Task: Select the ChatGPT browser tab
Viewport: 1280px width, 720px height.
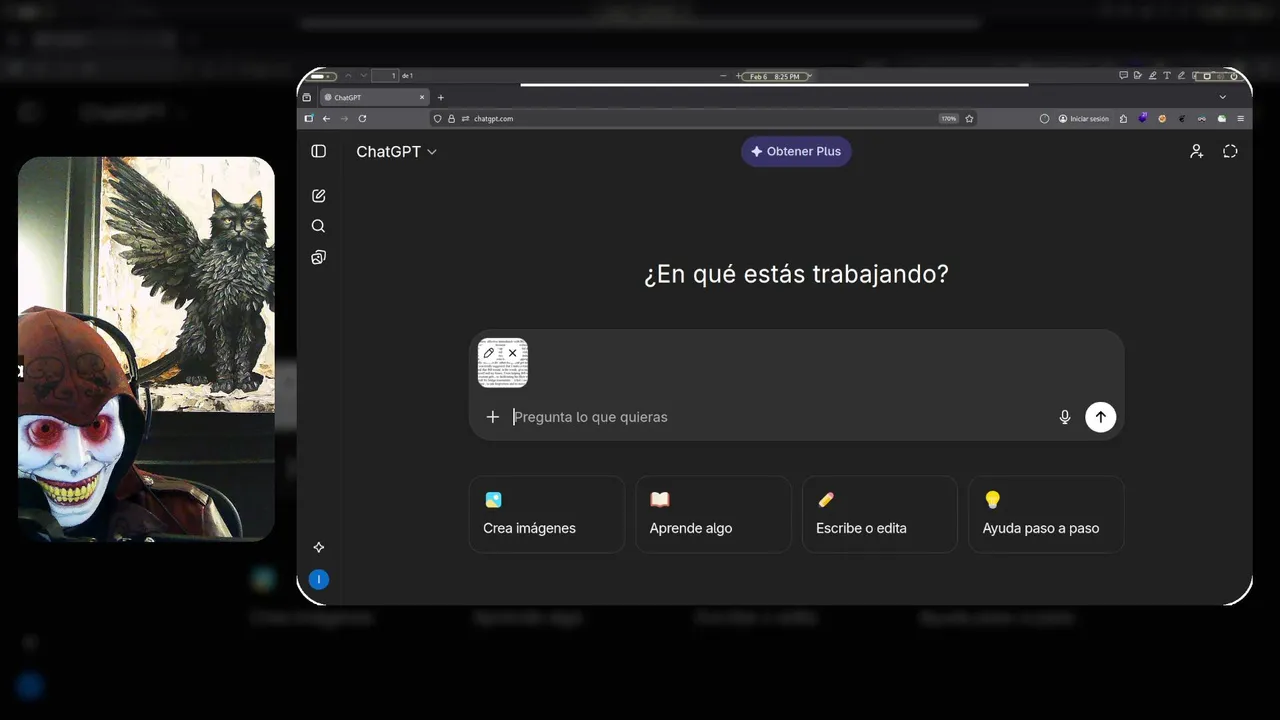Action: pos(374,97)
